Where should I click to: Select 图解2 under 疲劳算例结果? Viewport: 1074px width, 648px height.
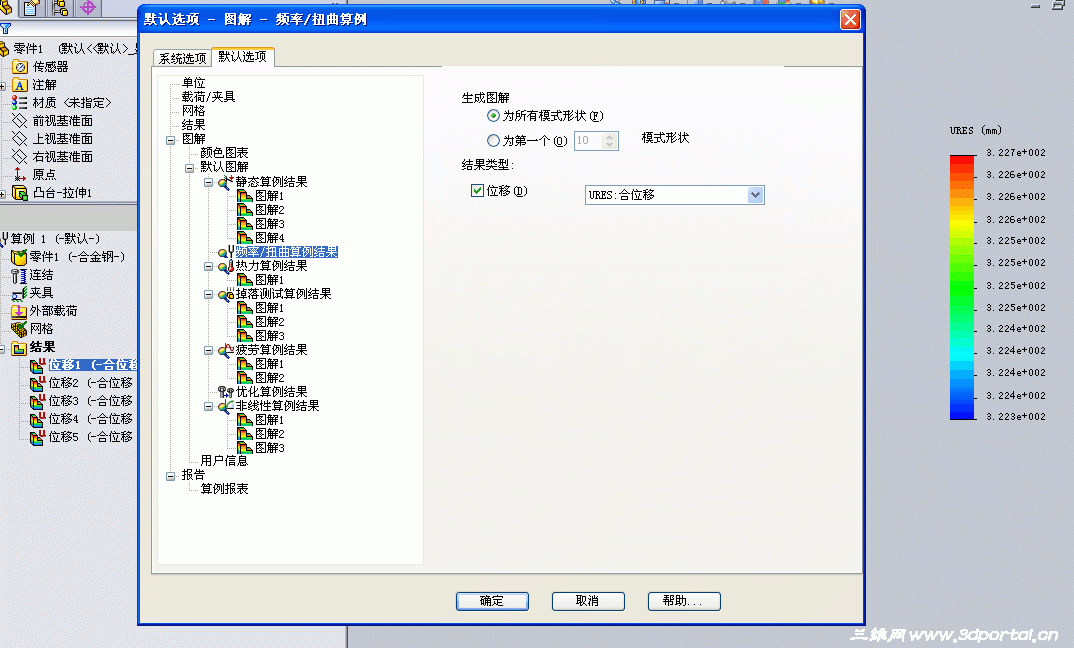pyautogui.click(x=270, y=378)
